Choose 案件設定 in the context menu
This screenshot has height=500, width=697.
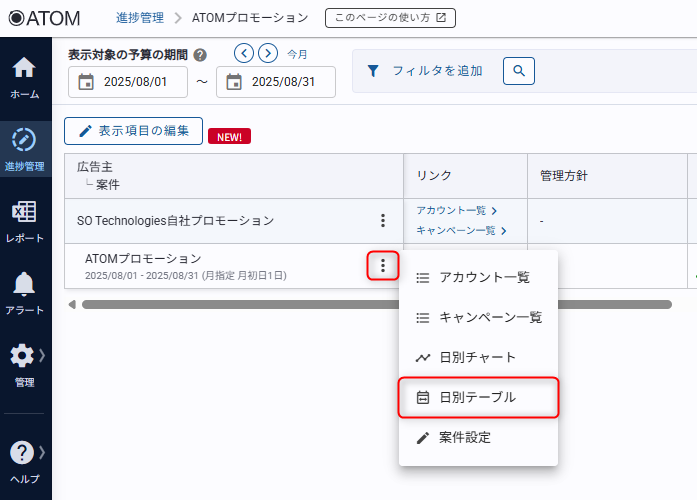pyautogui.click(x=465, y=437)
